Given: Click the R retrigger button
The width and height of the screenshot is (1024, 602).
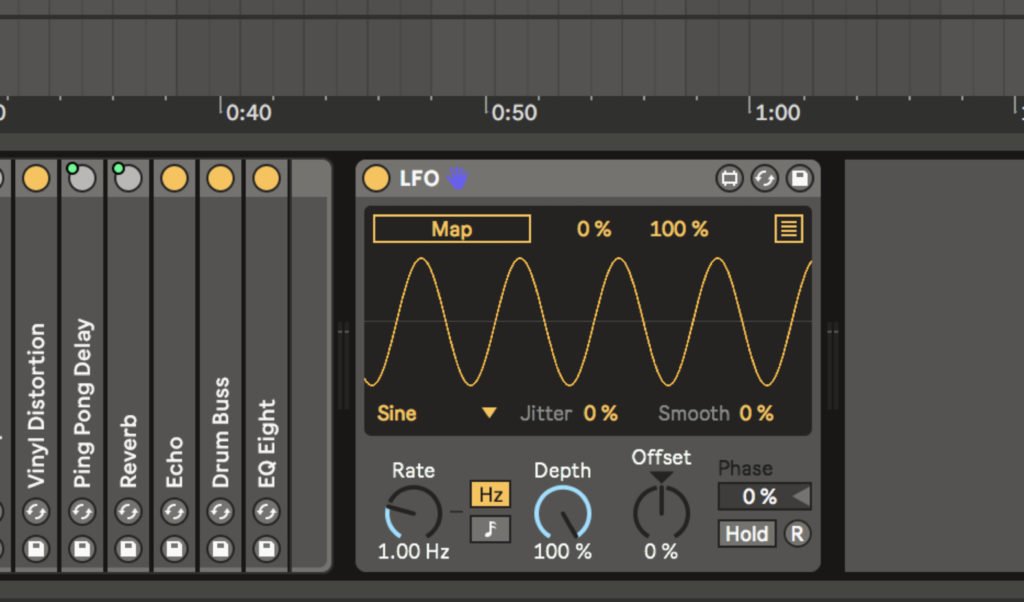Looking at the screenshot, I should tap(797, 534).
